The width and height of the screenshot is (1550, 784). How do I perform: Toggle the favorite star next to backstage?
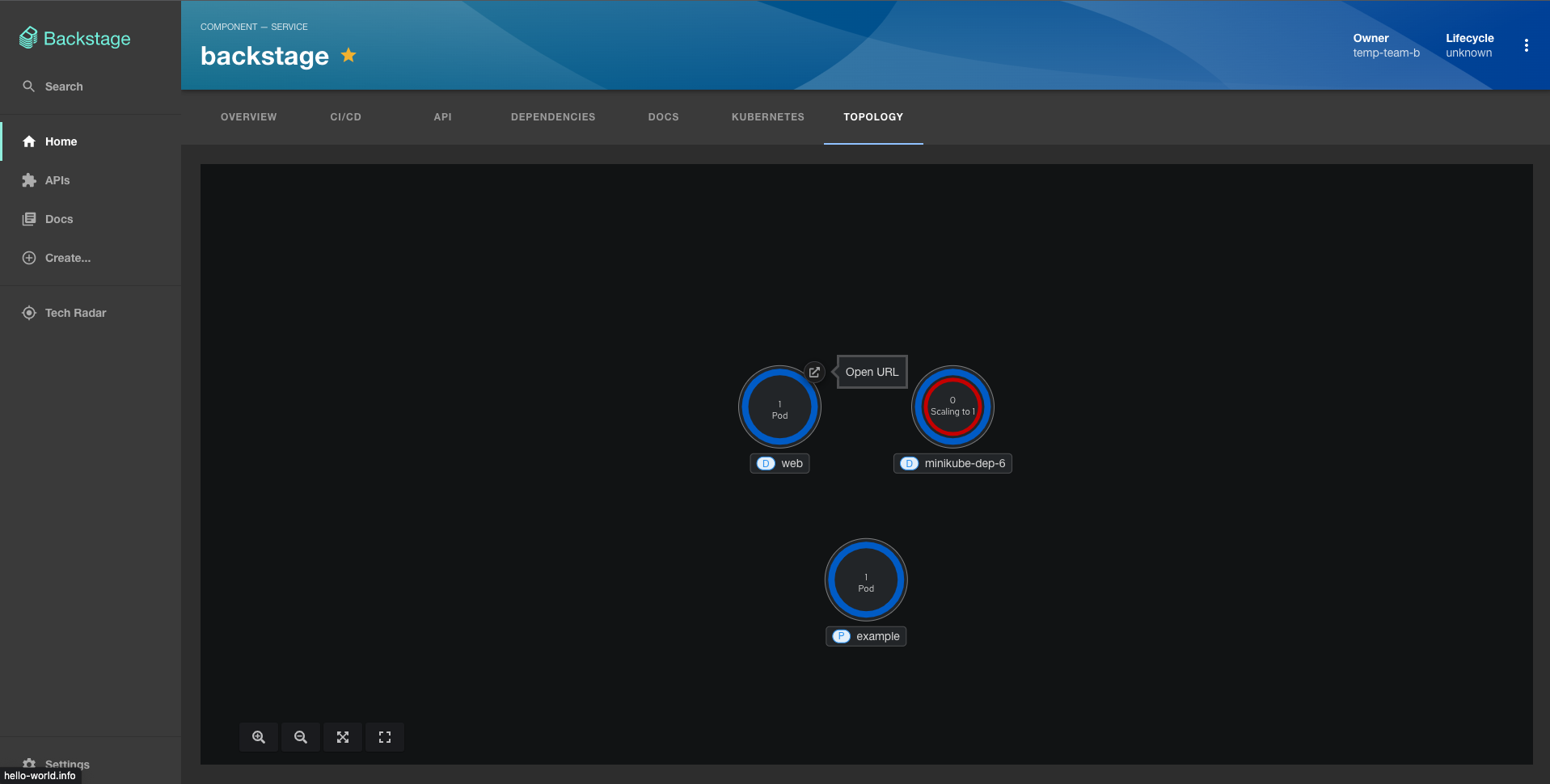348,55
